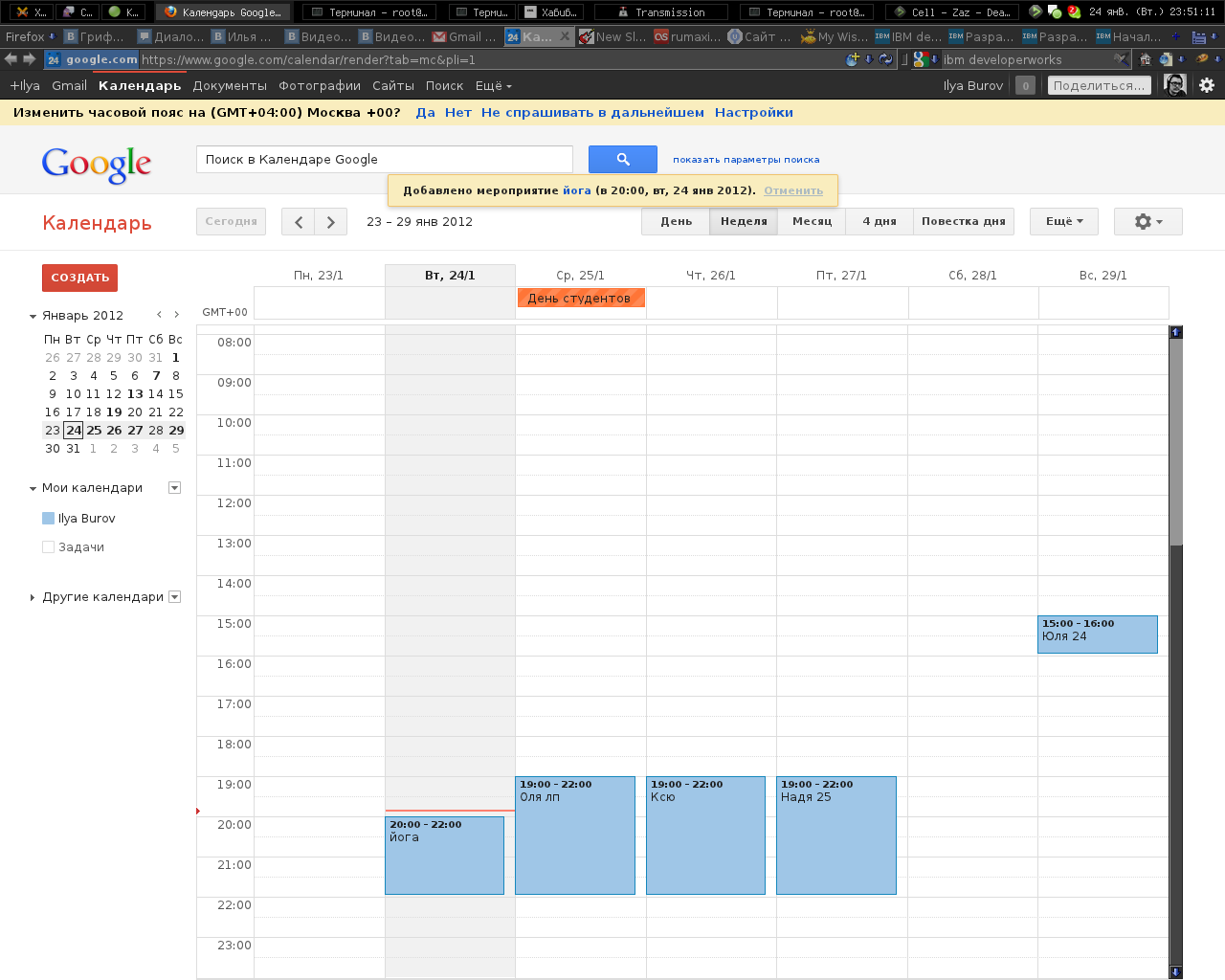
Task: Show previous month in mini calendar
Action: [159, 315]
